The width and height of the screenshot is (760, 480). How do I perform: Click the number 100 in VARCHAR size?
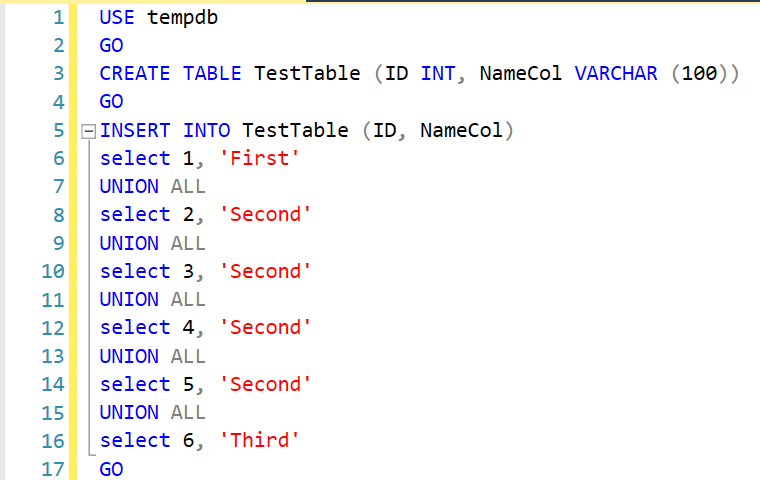699,74
